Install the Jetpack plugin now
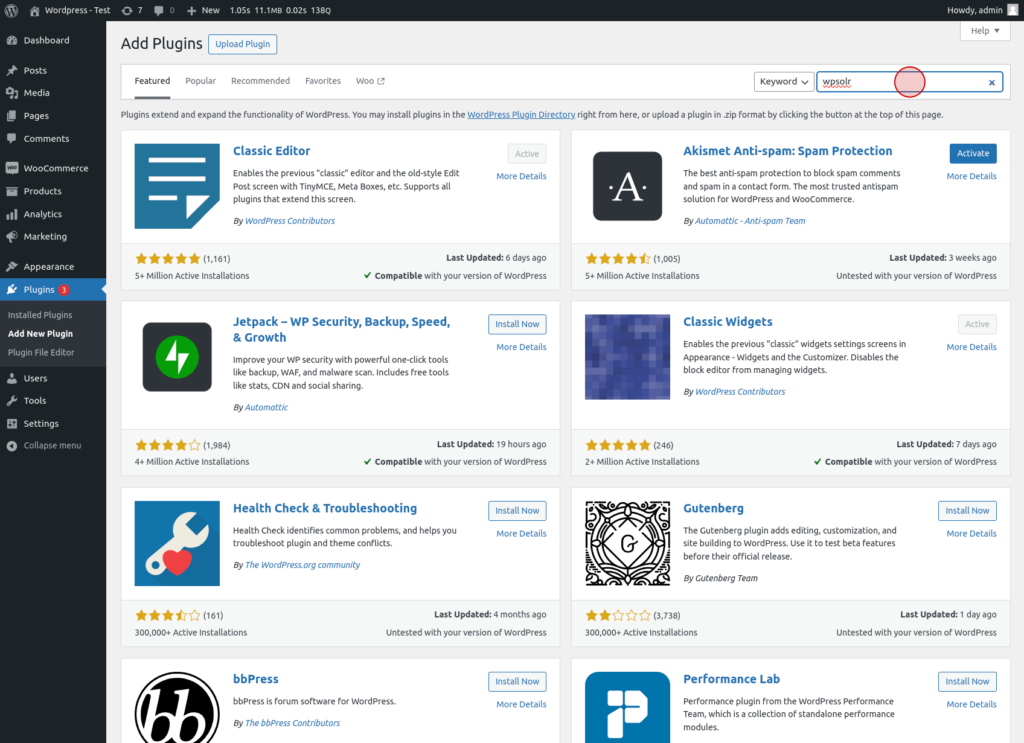 click(517, 324)
